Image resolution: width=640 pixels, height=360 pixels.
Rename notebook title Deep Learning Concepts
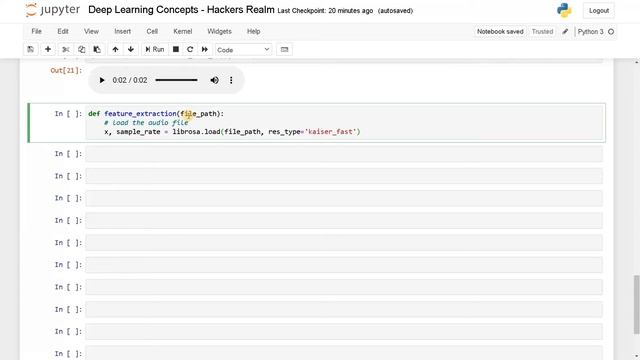[181, 10]
